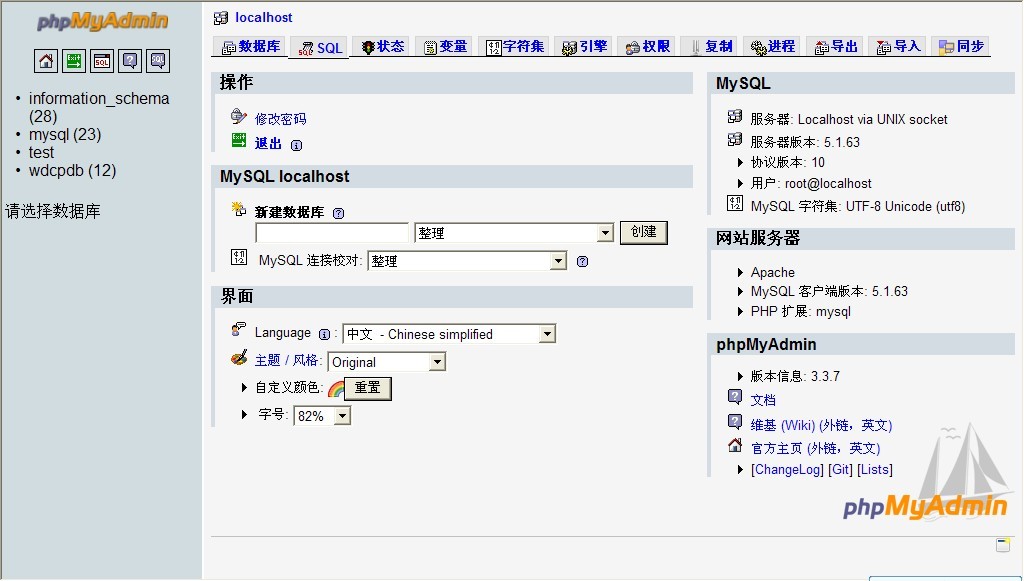The width and height of the screenshot is (1024, 581).
Task: Open the 导出 tab
Action: [835, 46]
